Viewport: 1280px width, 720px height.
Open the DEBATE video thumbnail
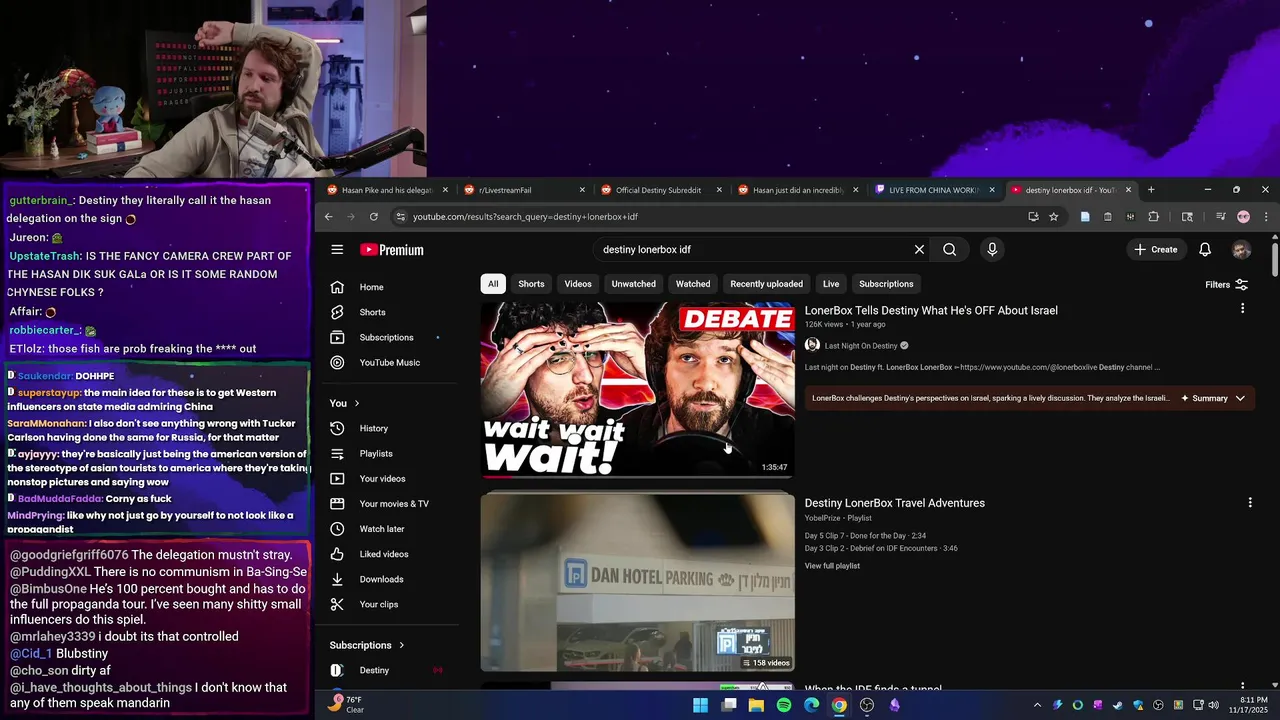pos(638,391)
